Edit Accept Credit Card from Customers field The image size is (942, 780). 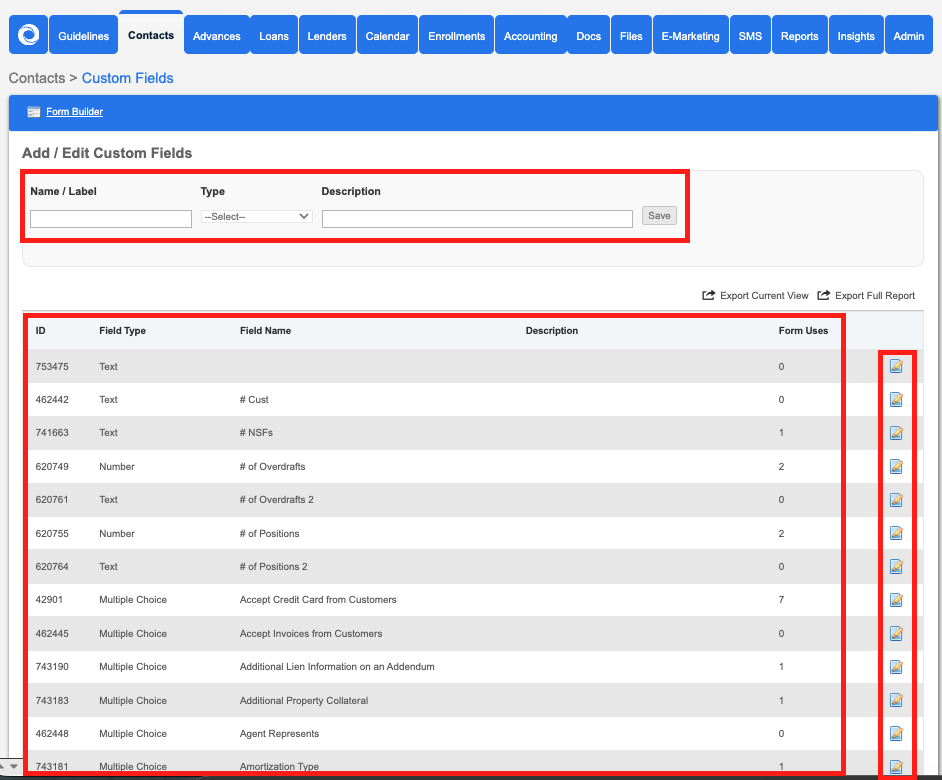coord(896,600)
